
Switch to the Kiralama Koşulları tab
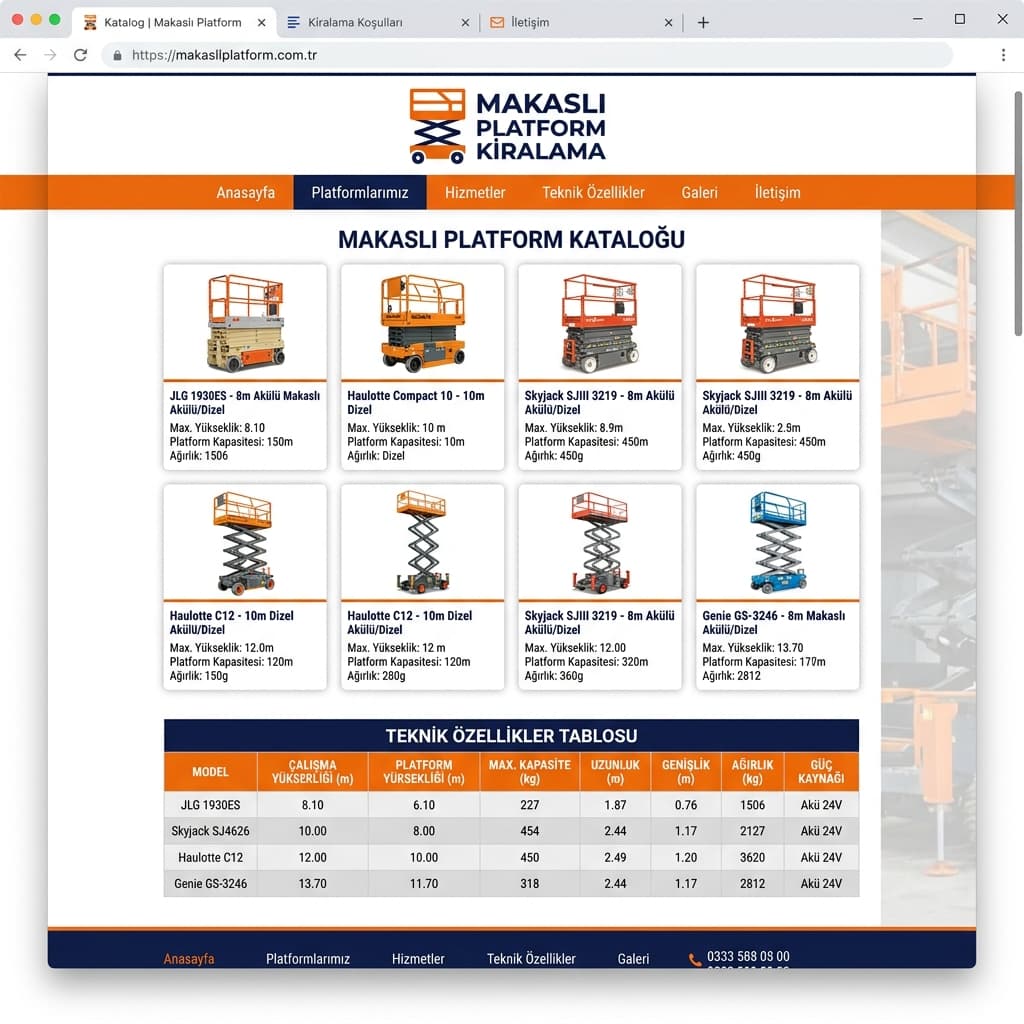[377, 23]
